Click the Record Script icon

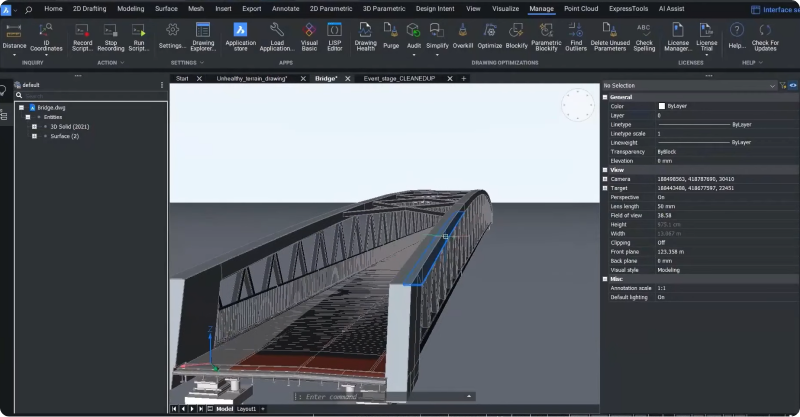[x=82, y=31]
